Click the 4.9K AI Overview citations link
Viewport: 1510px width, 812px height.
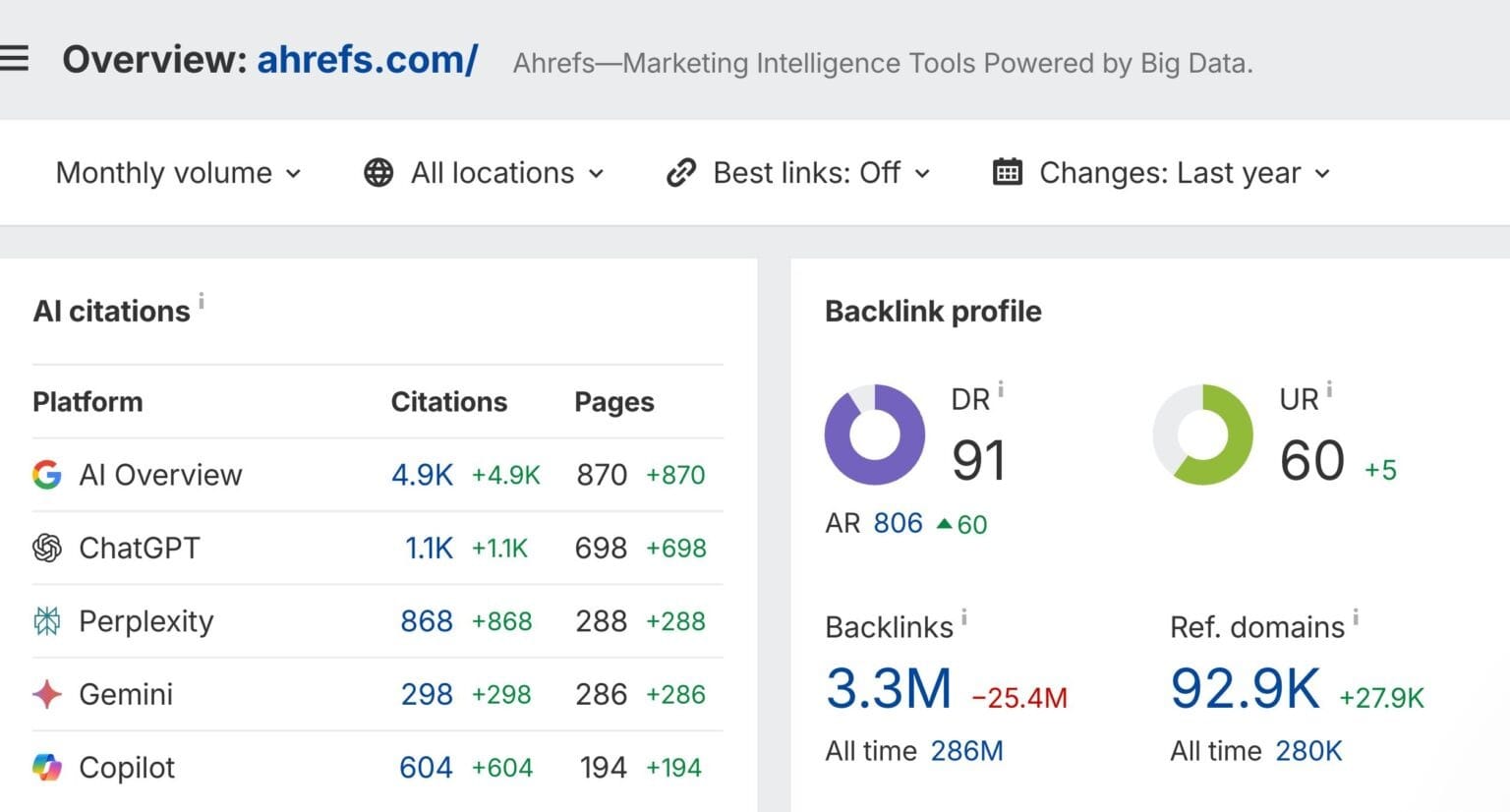tap(423, 475)
